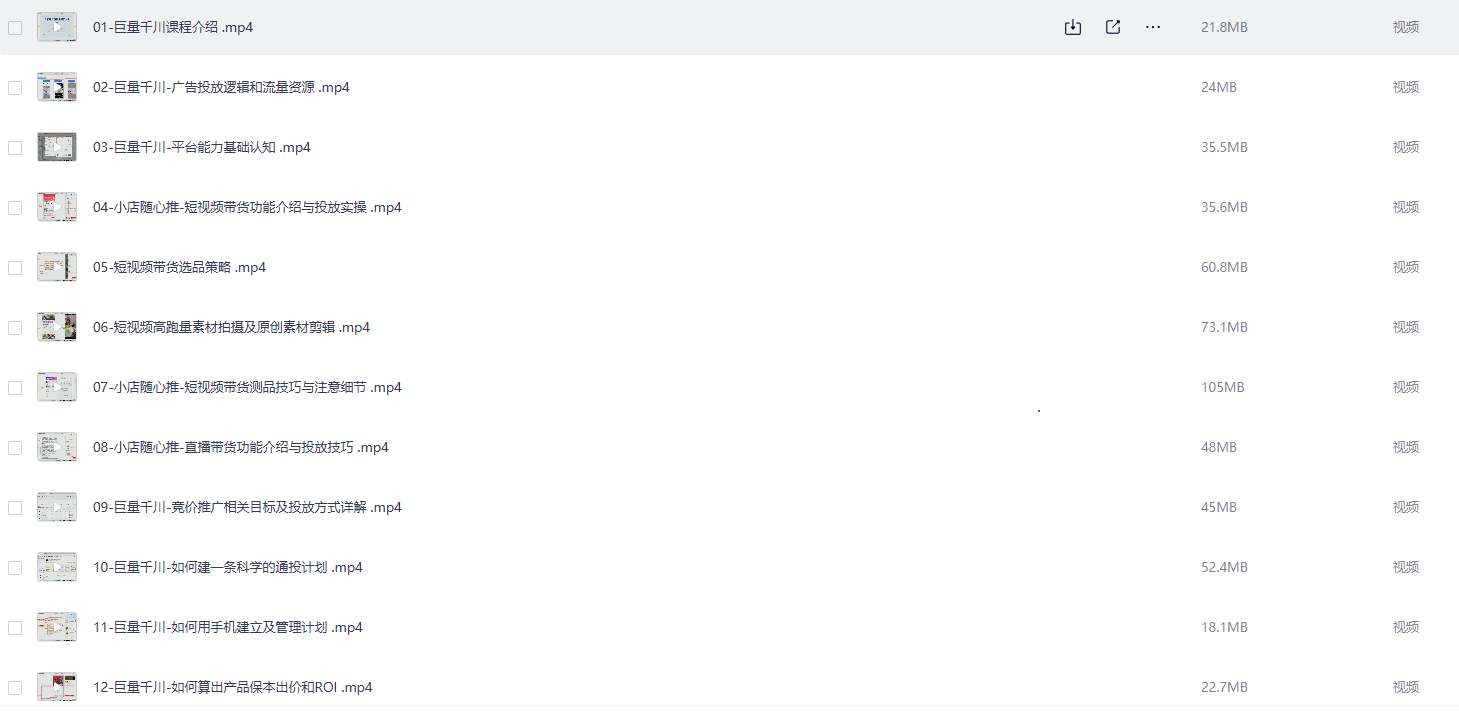
Task: Check the box for 01-巨量千川课程介绍.mp4
Action: [x=15, y=28]
